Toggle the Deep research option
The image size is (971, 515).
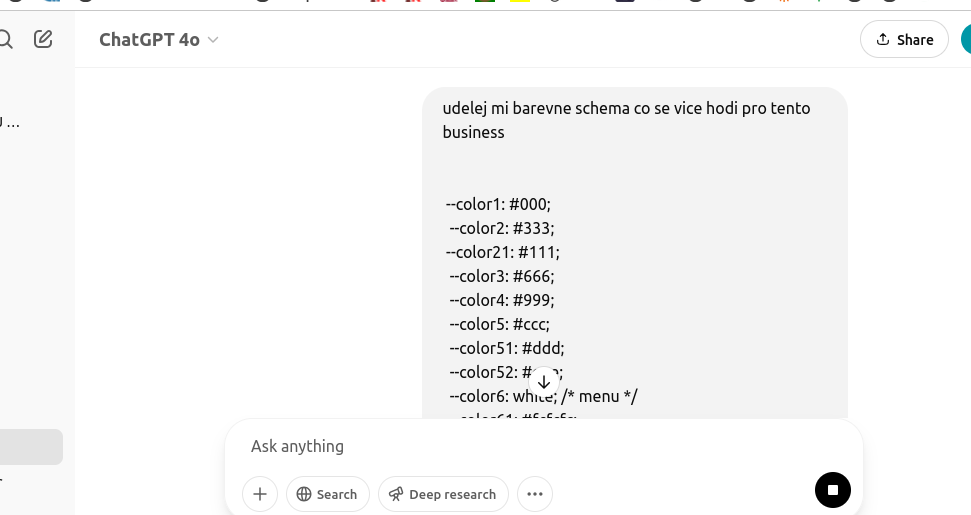coord(443,494)
